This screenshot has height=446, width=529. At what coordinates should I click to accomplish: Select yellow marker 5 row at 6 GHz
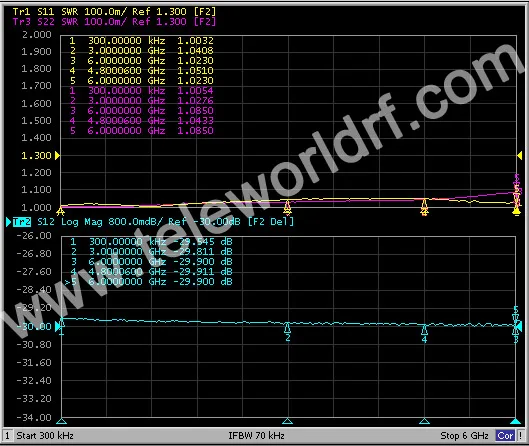click(x=141, y=81)
